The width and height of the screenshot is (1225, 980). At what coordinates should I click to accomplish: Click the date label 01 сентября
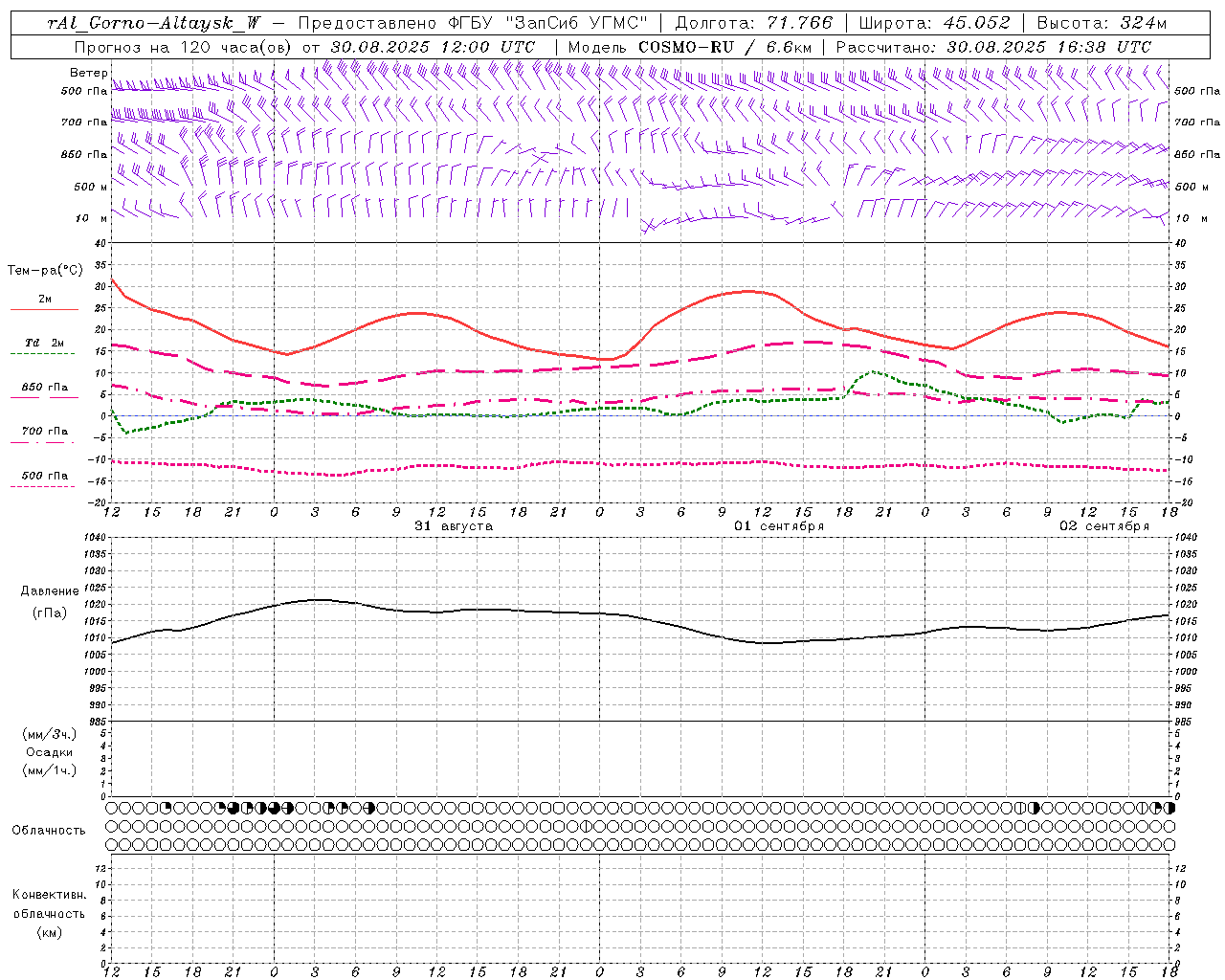[779, 526]
